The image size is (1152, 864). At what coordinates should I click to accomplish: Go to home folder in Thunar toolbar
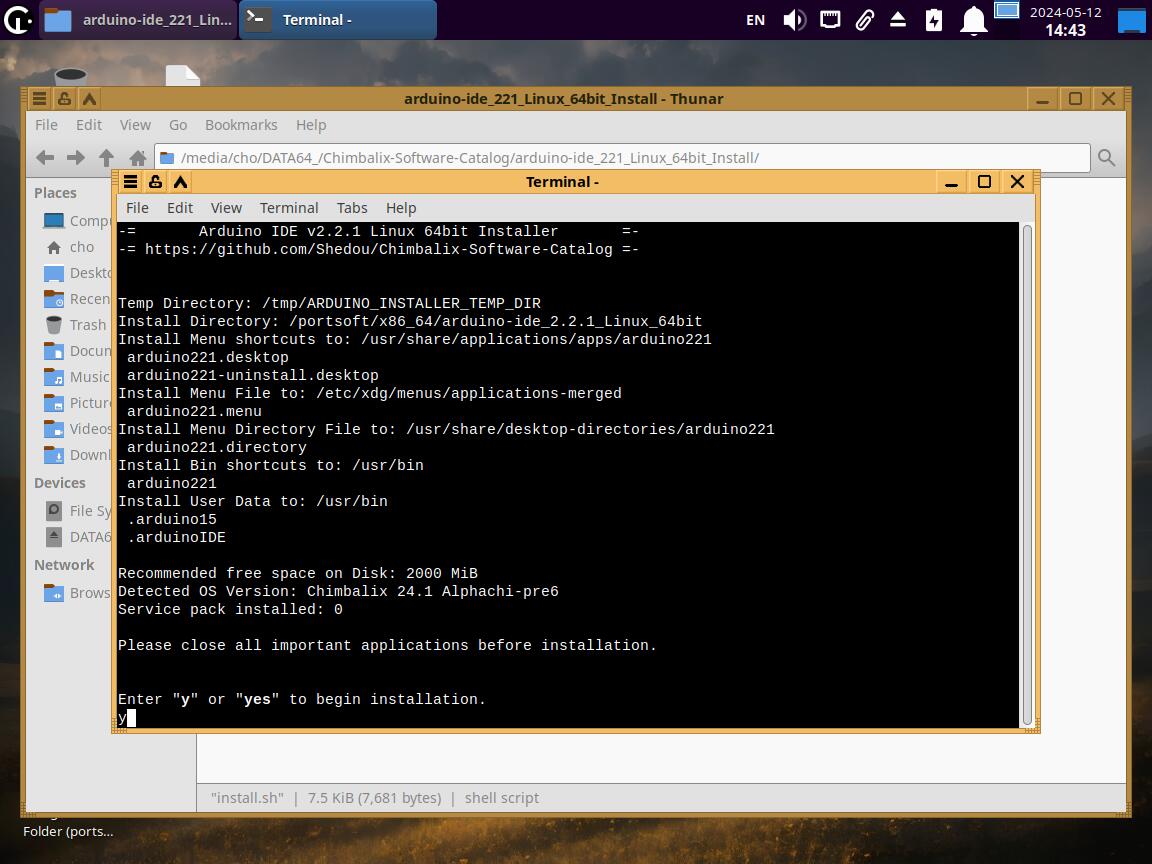(x=137, y=157)
